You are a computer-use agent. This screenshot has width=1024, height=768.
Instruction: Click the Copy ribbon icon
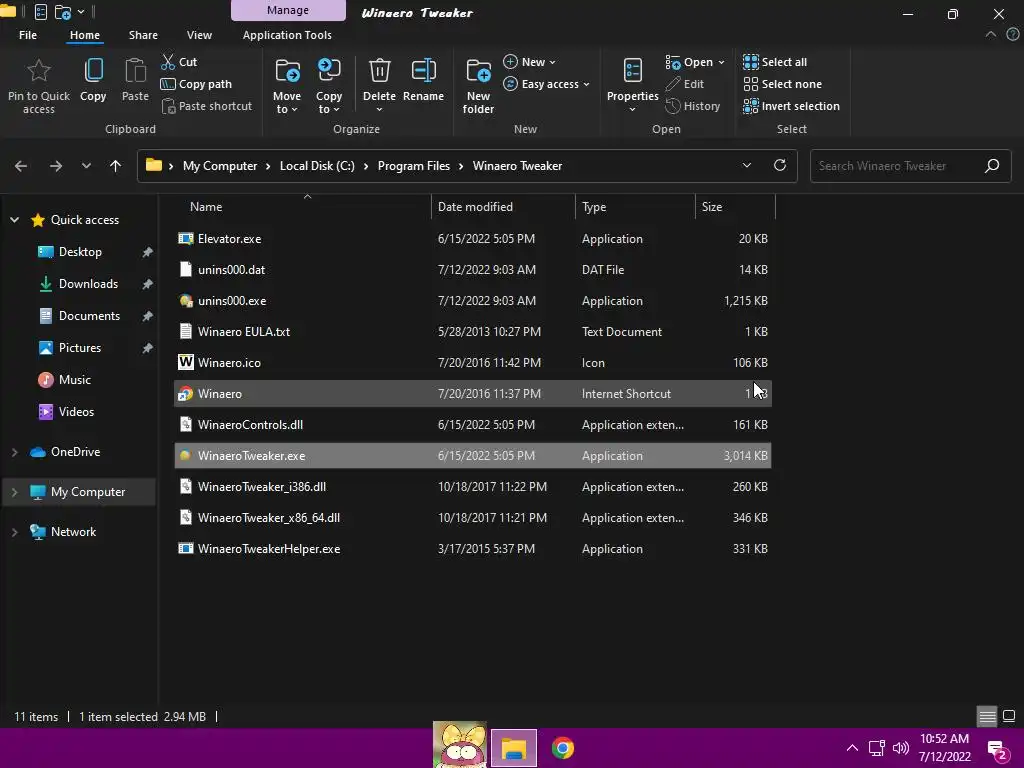[93, 71]
